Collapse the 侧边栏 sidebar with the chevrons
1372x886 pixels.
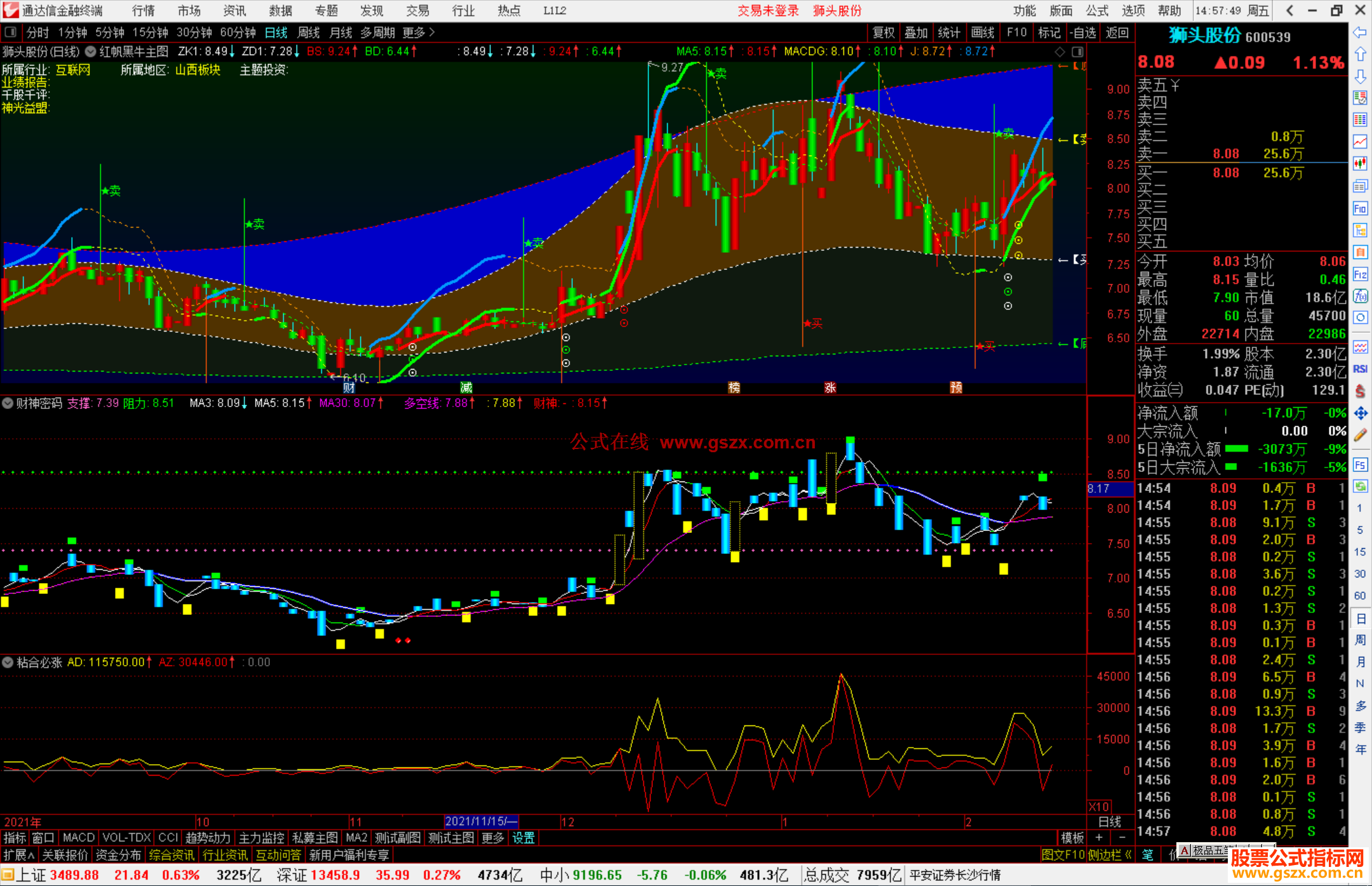(x=1110, y=855)
